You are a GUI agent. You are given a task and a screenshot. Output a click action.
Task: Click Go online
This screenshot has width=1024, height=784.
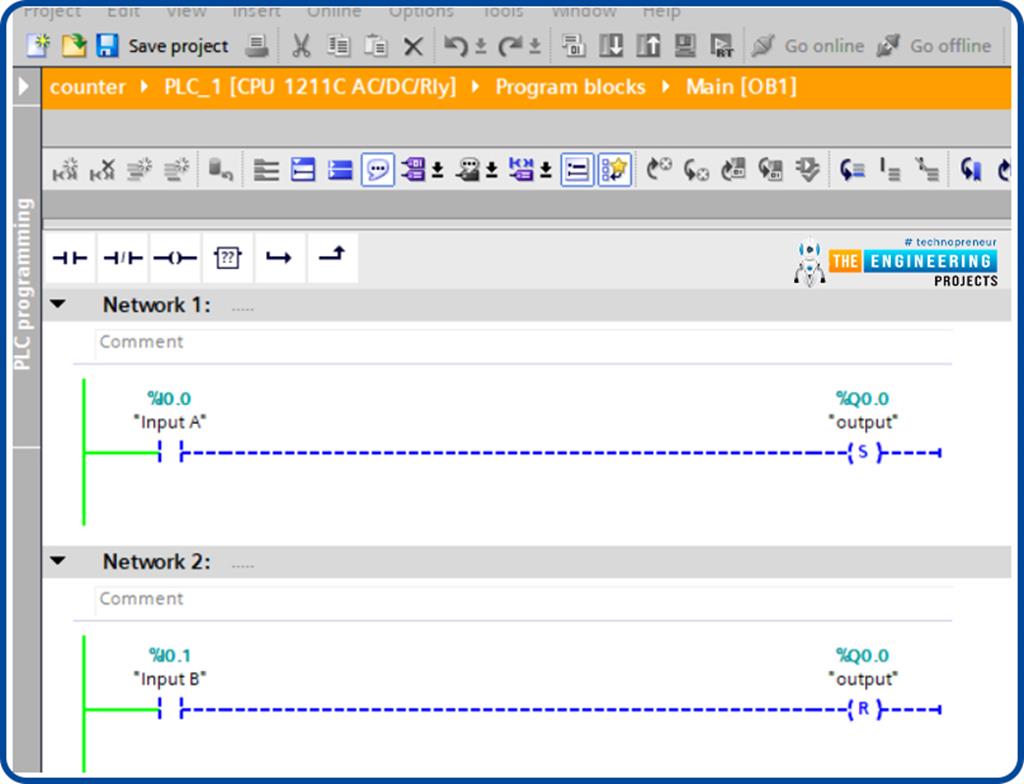pos(808,46)
